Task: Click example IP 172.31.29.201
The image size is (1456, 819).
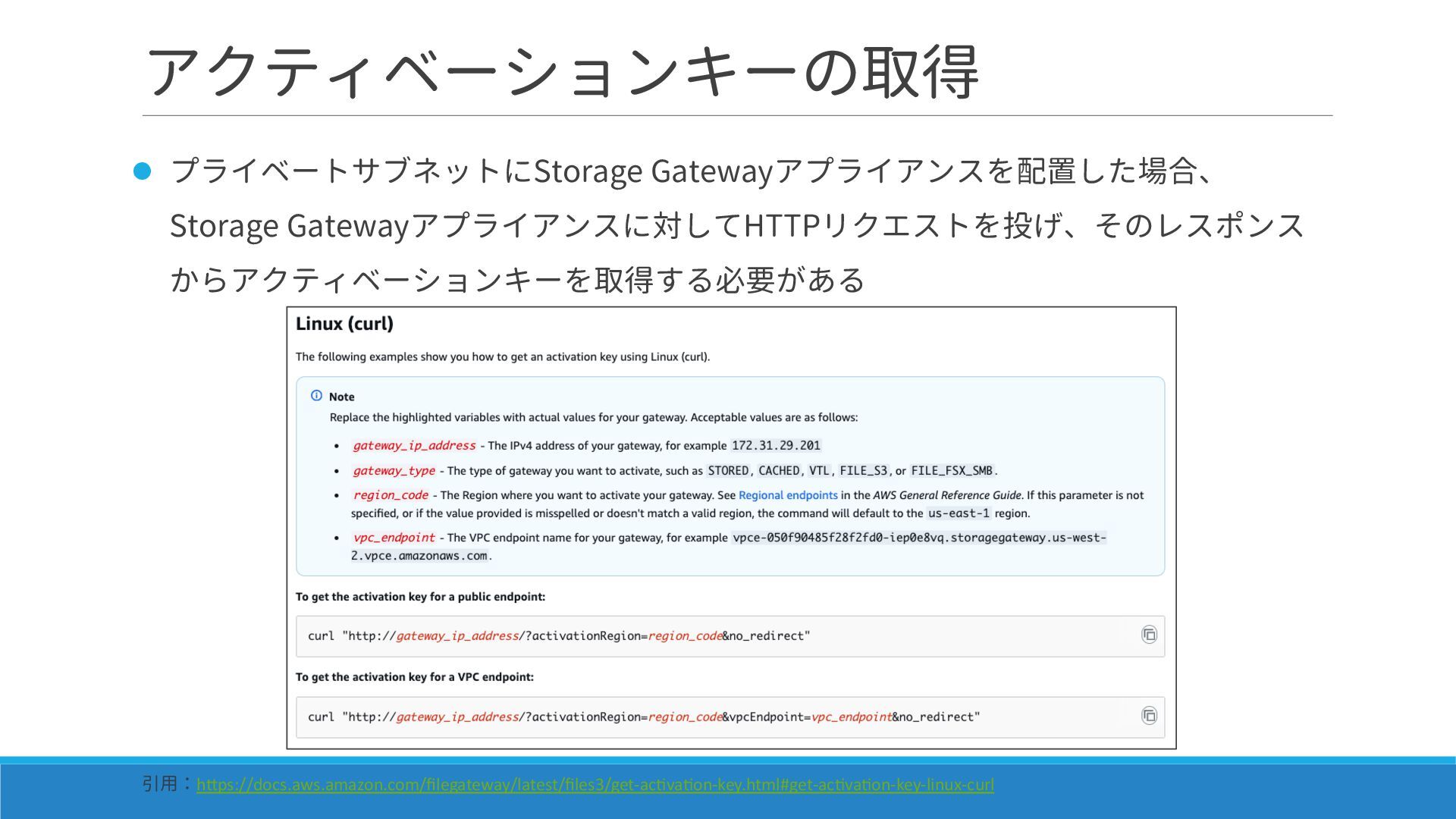Action: click(x=776, y=445)
